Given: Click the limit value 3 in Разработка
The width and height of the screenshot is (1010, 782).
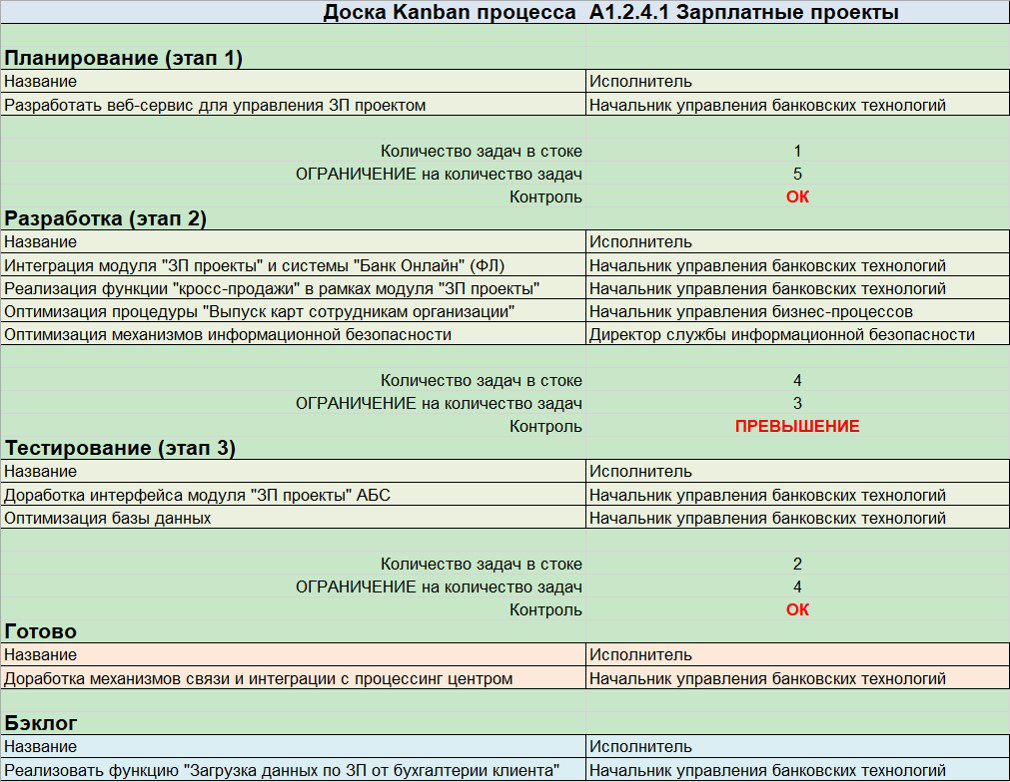Looking at the screenshot, I should click(797, 403).
